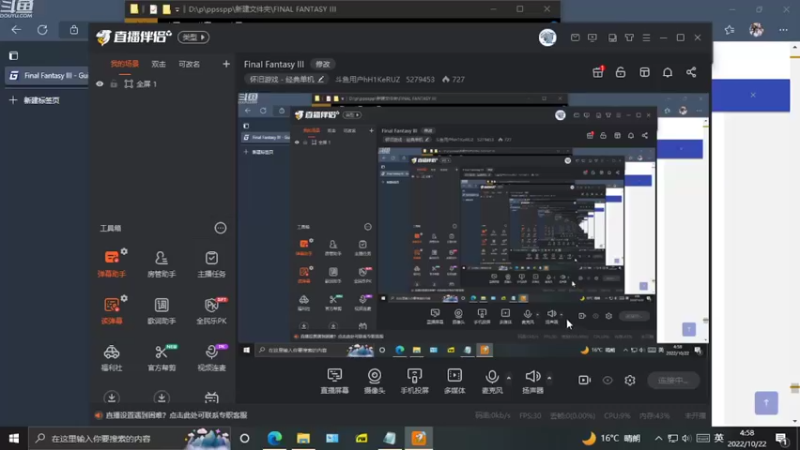Click browser refresh button

[42, 30]
